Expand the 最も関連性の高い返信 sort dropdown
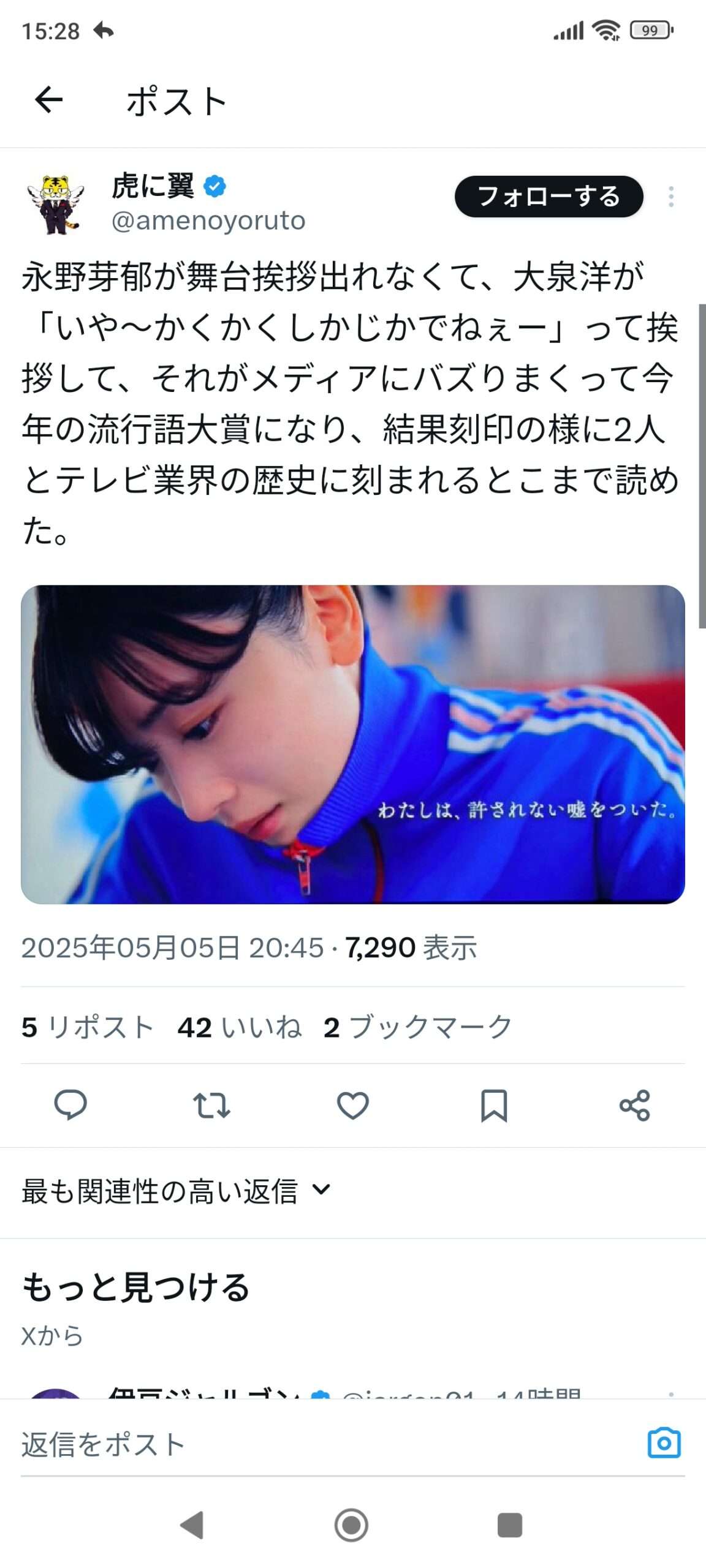The image size is (706, 1568). 176,1191
